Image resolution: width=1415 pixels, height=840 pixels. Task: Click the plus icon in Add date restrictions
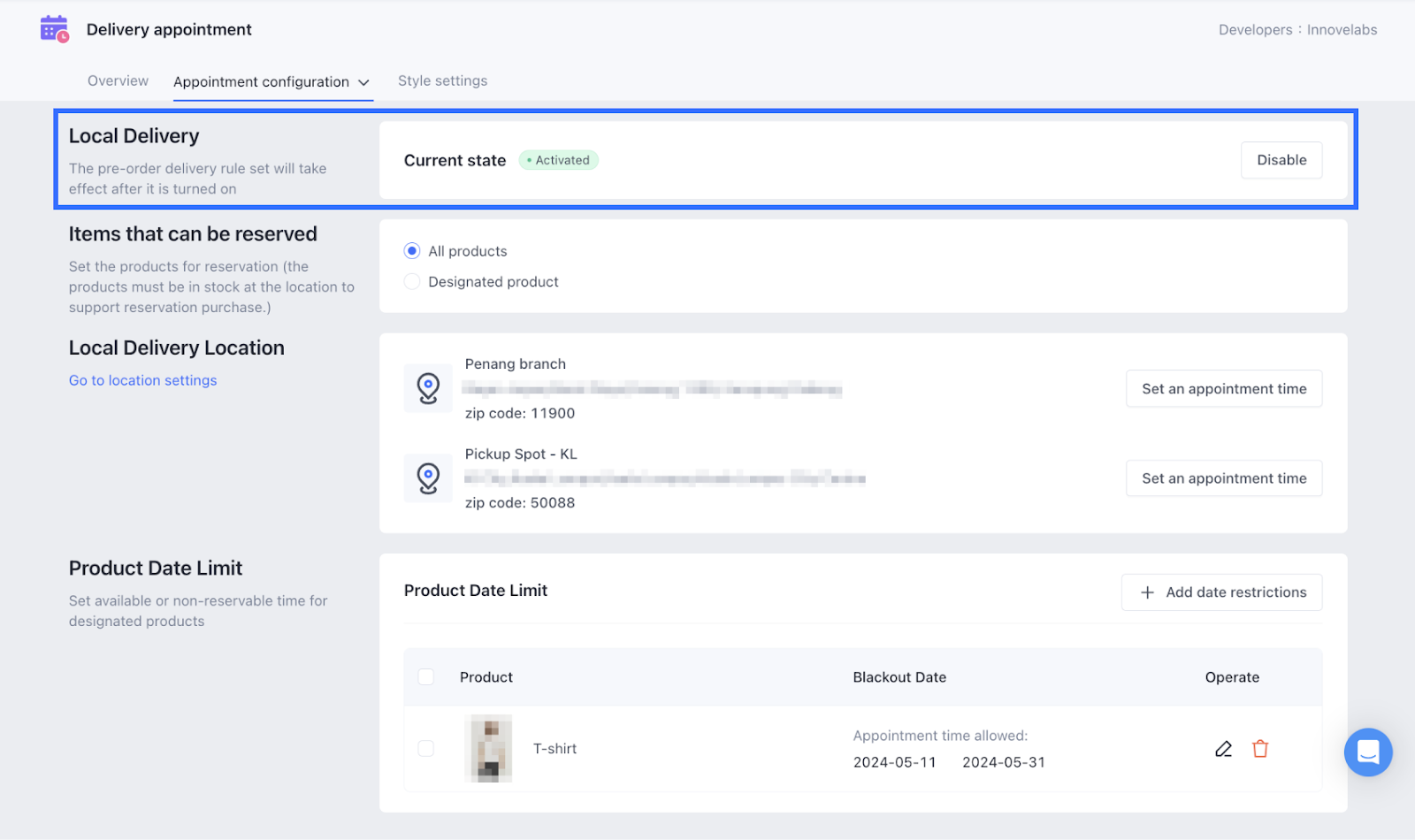tap(1147, 592)
